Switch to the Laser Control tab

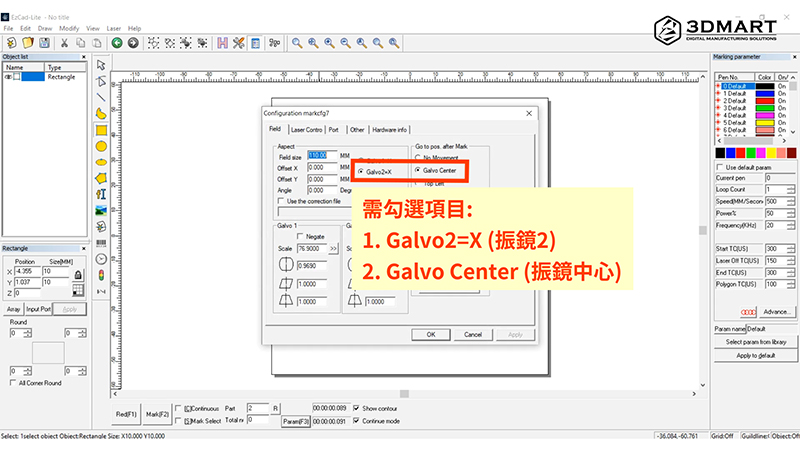[306, 130]
